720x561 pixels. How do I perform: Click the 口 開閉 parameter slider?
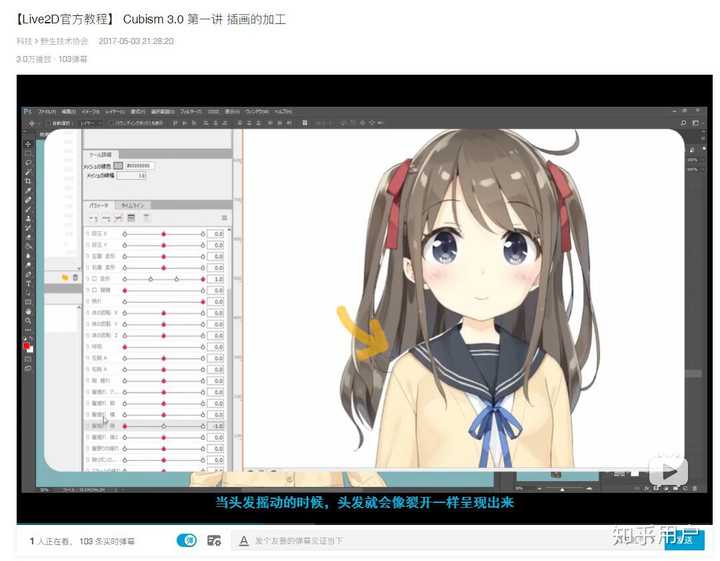163,291
